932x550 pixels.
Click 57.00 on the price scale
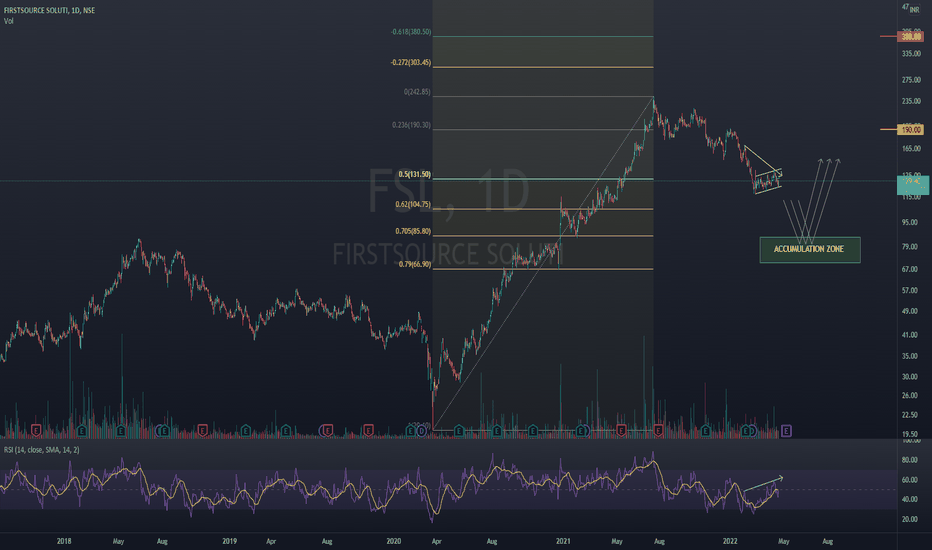pos(911,291)
